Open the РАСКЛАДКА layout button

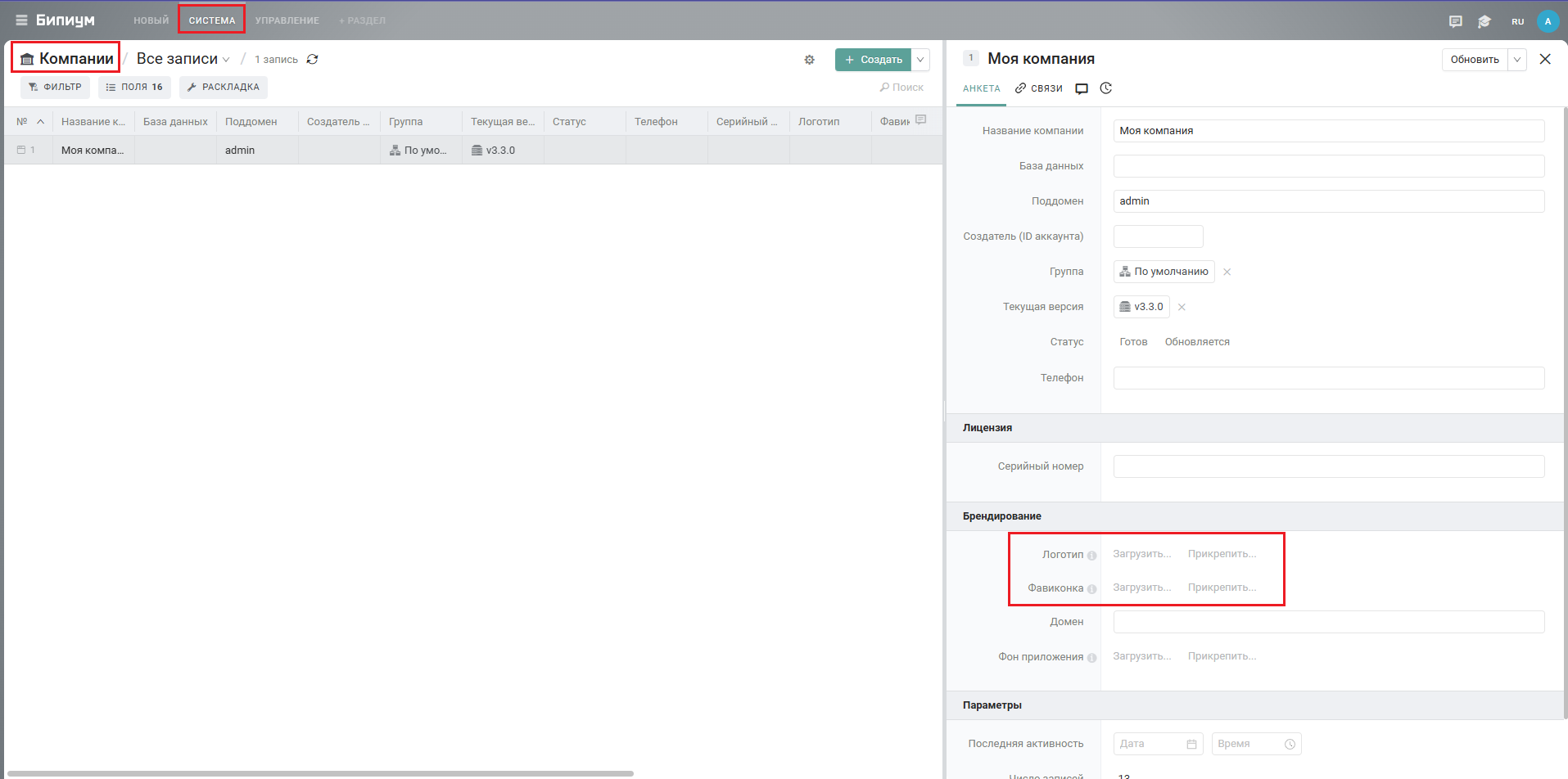click(224, 87)
